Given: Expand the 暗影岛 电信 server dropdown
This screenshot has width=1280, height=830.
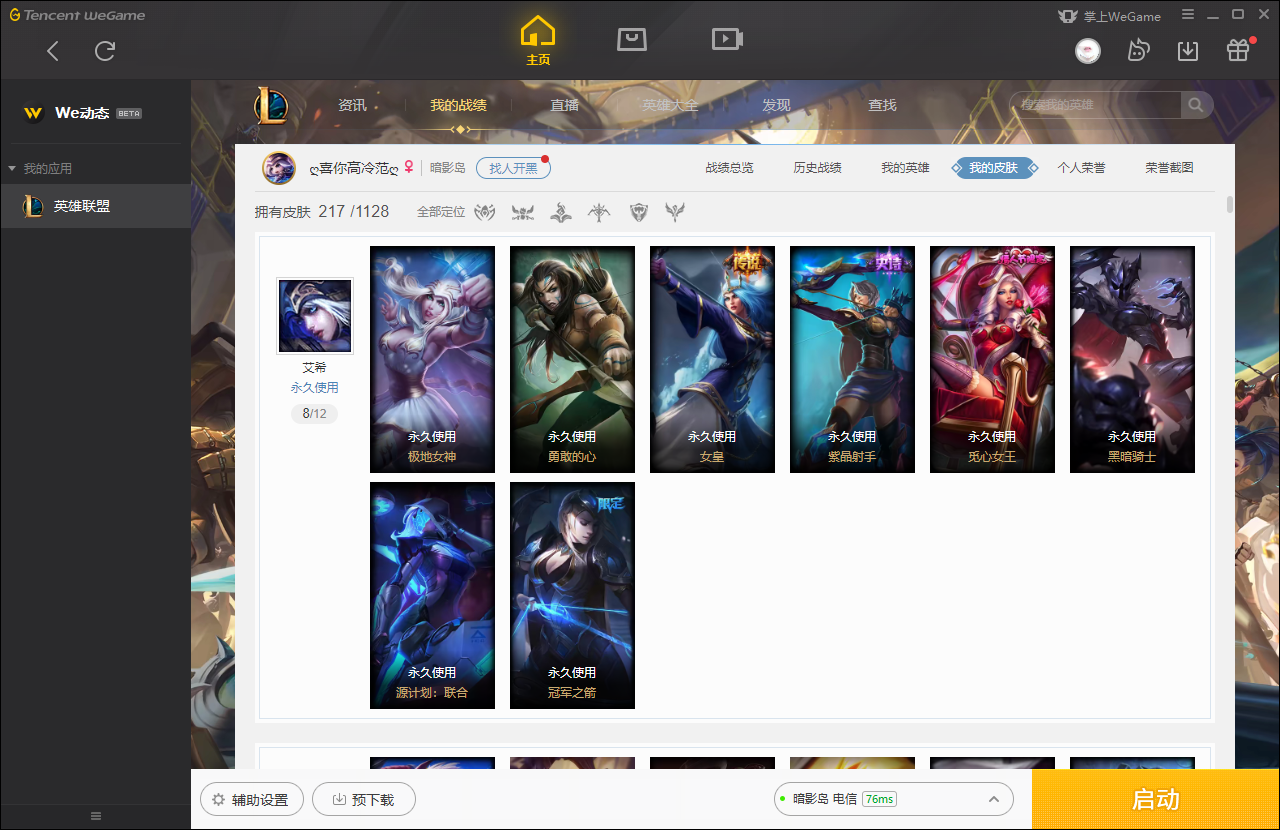Looking at the screenshot, I should click(x=894, y=799).
